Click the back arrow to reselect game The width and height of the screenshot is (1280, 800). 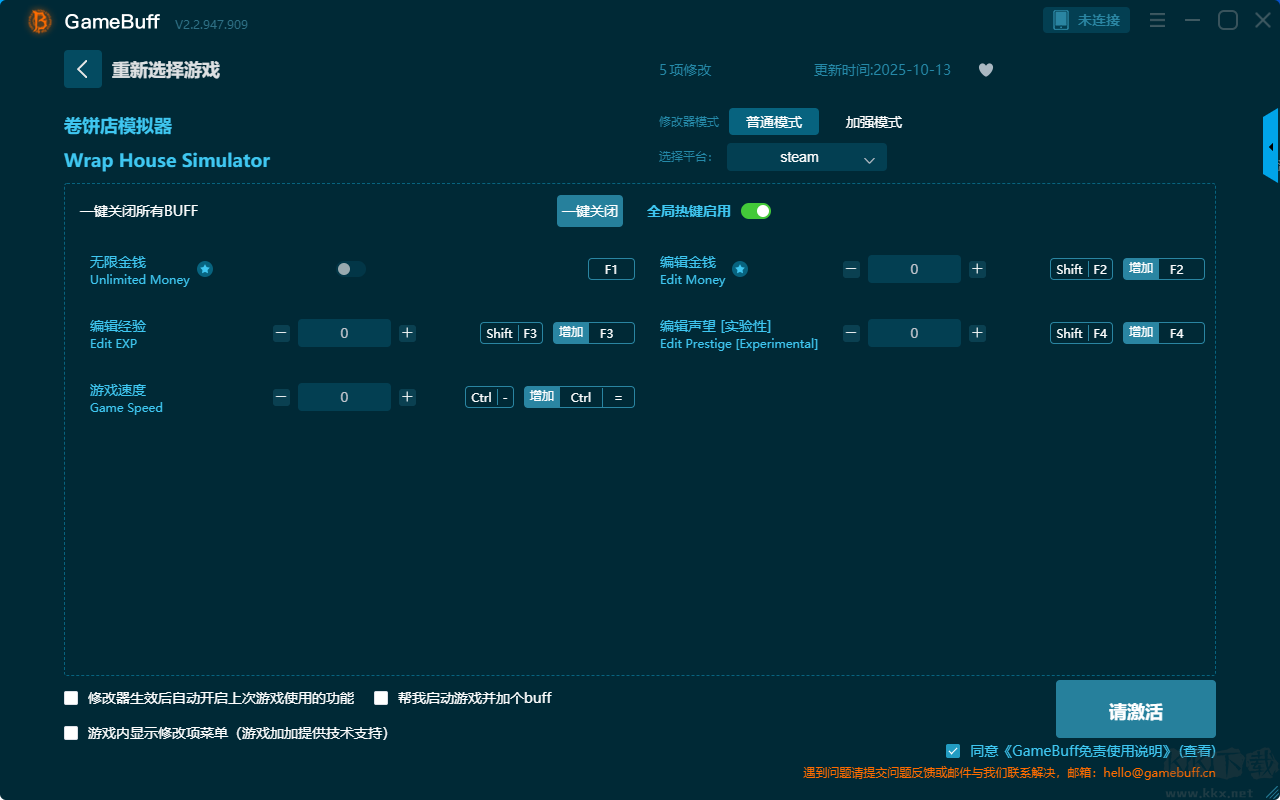(82, 69)
